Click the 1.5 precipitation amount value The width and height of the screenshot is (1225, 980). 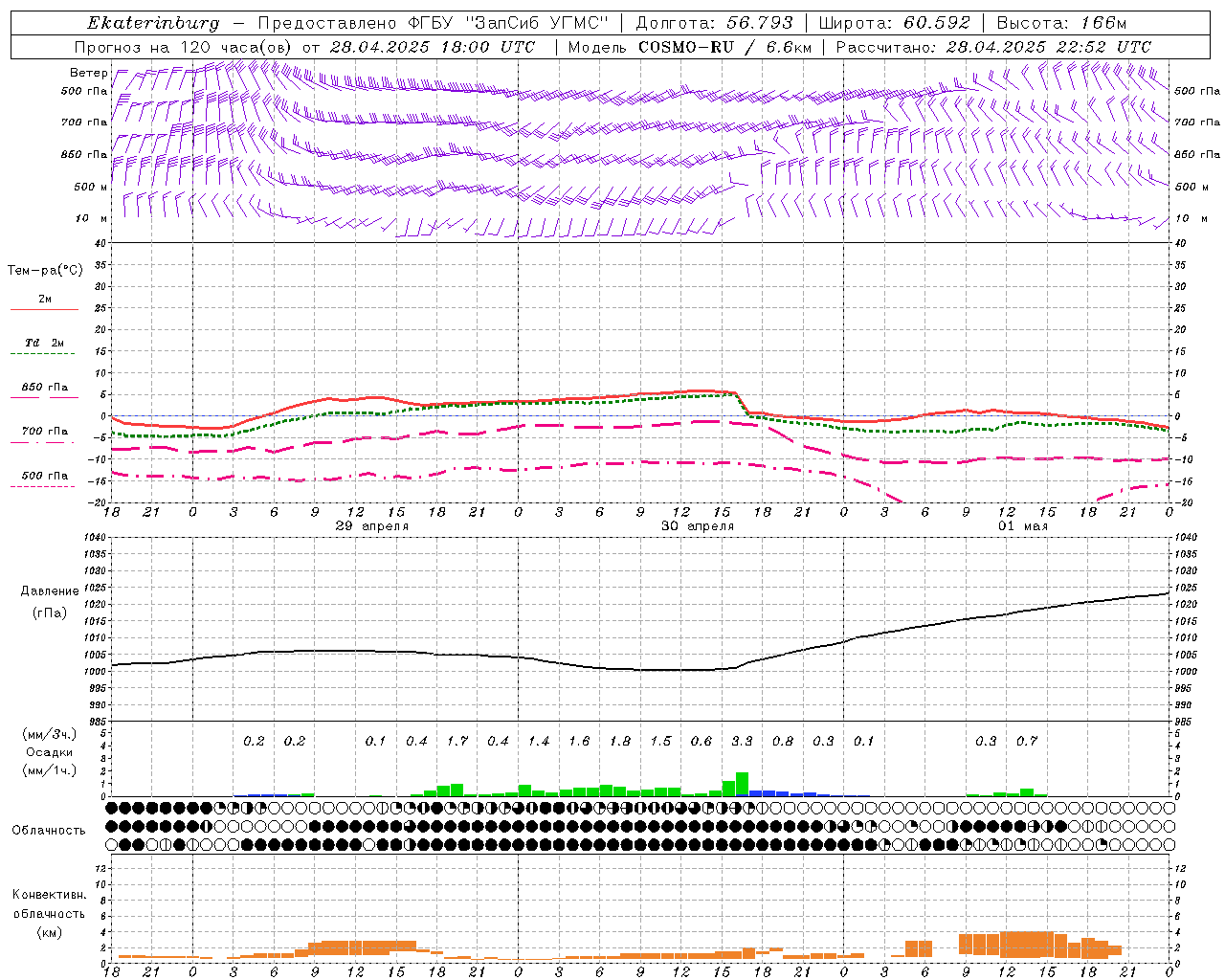[x=660, y=741]
